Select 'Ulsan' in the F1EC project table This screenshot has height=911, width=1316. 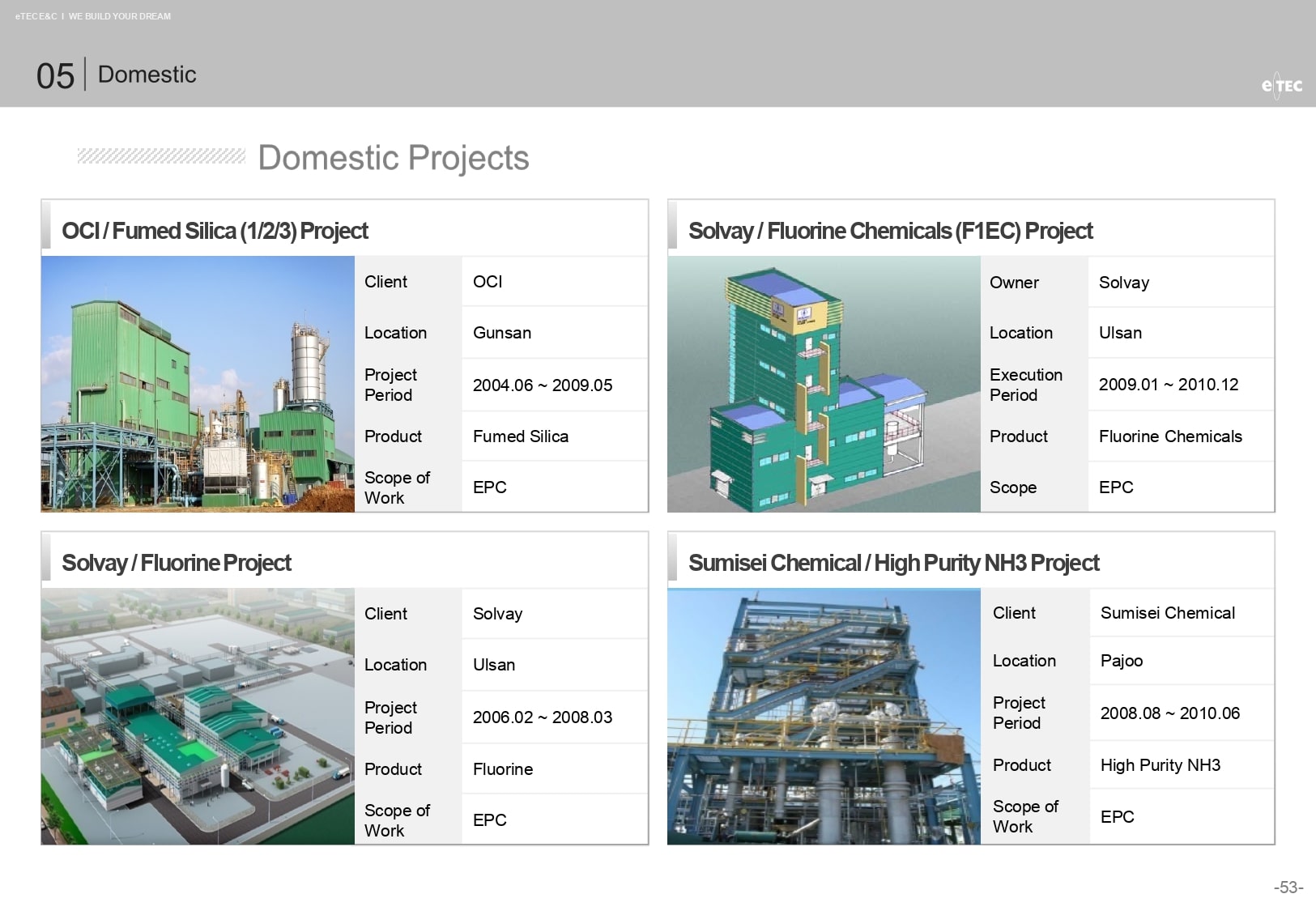coord(1120,333)
